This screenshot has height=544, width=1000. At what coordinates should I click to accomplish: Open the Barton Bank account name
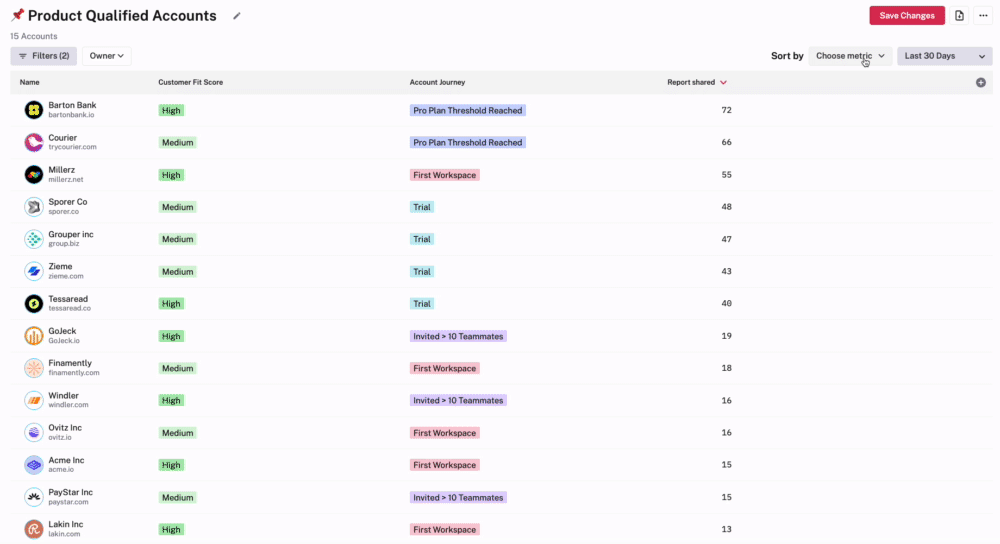pyautogui.click(x=72, y=105)
